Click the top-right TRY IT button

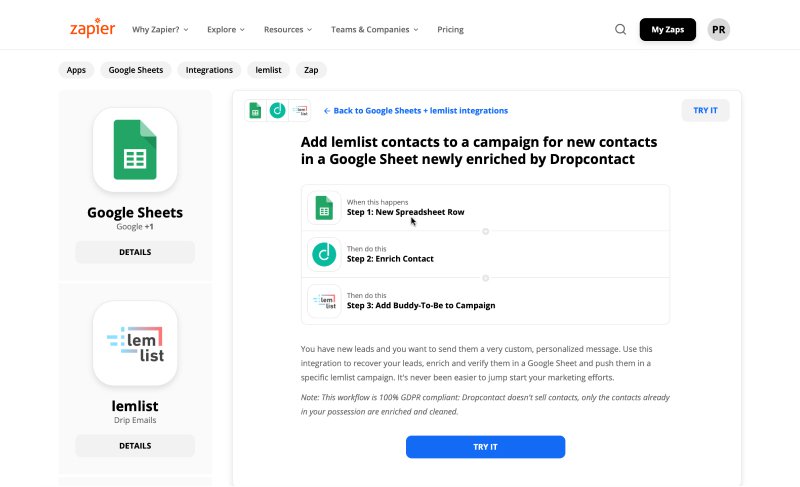(x=705, y=110)
